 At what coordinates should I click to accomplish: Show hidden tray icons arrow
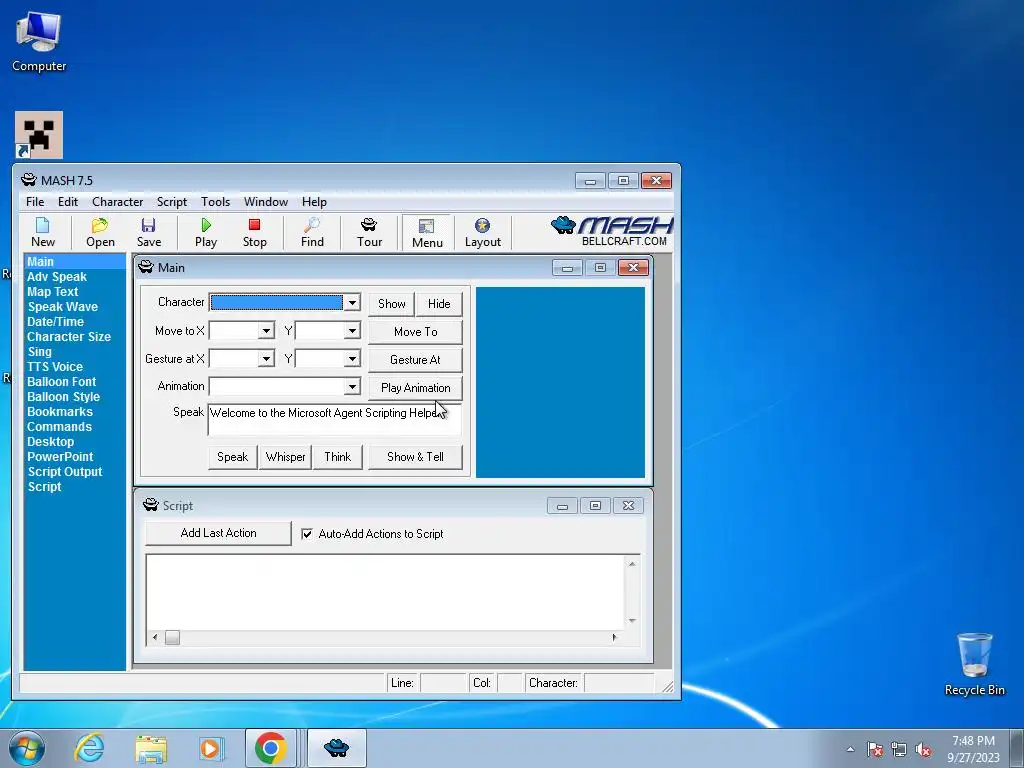[x=850, y=750]
